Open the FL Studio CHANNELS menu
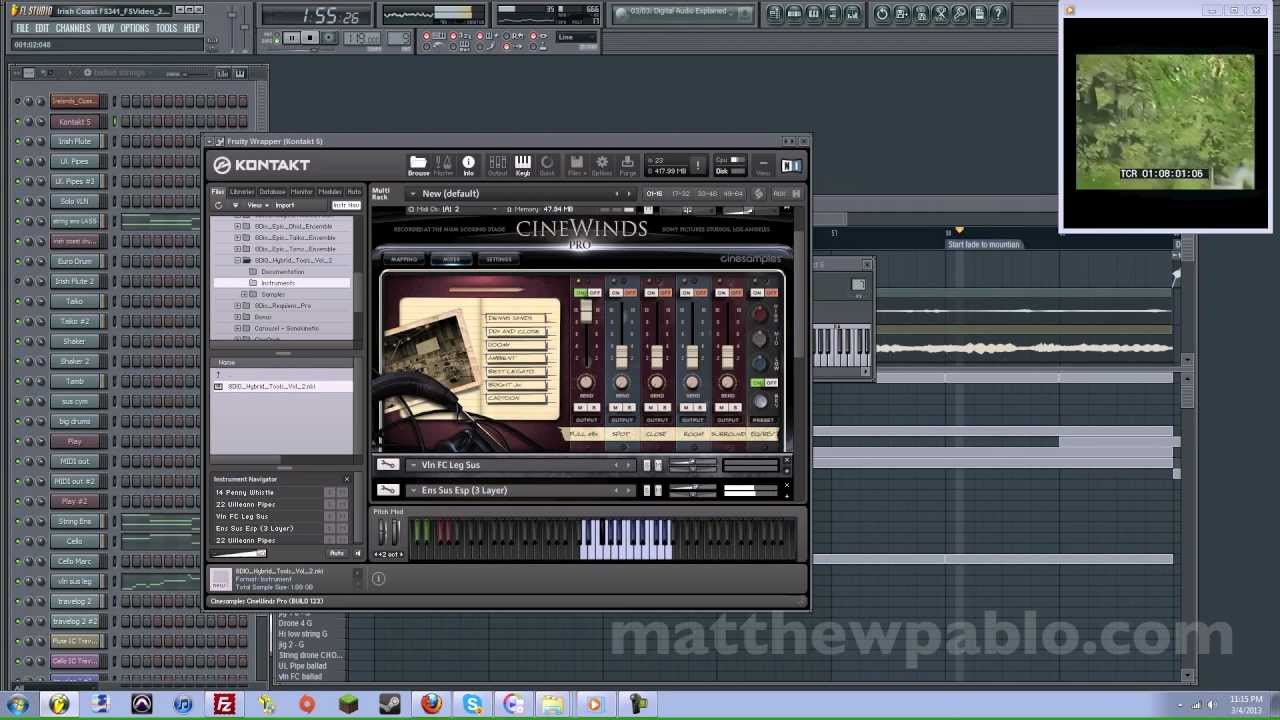 click(73, 28)
